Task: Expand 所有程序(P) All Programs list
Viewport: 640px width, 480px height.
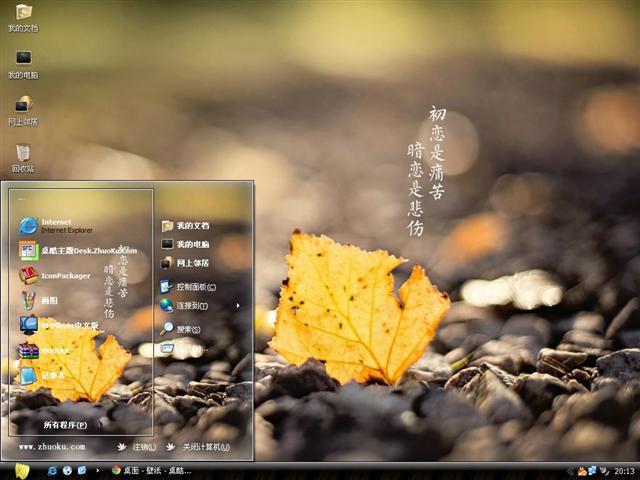Action: coord(64,425)
